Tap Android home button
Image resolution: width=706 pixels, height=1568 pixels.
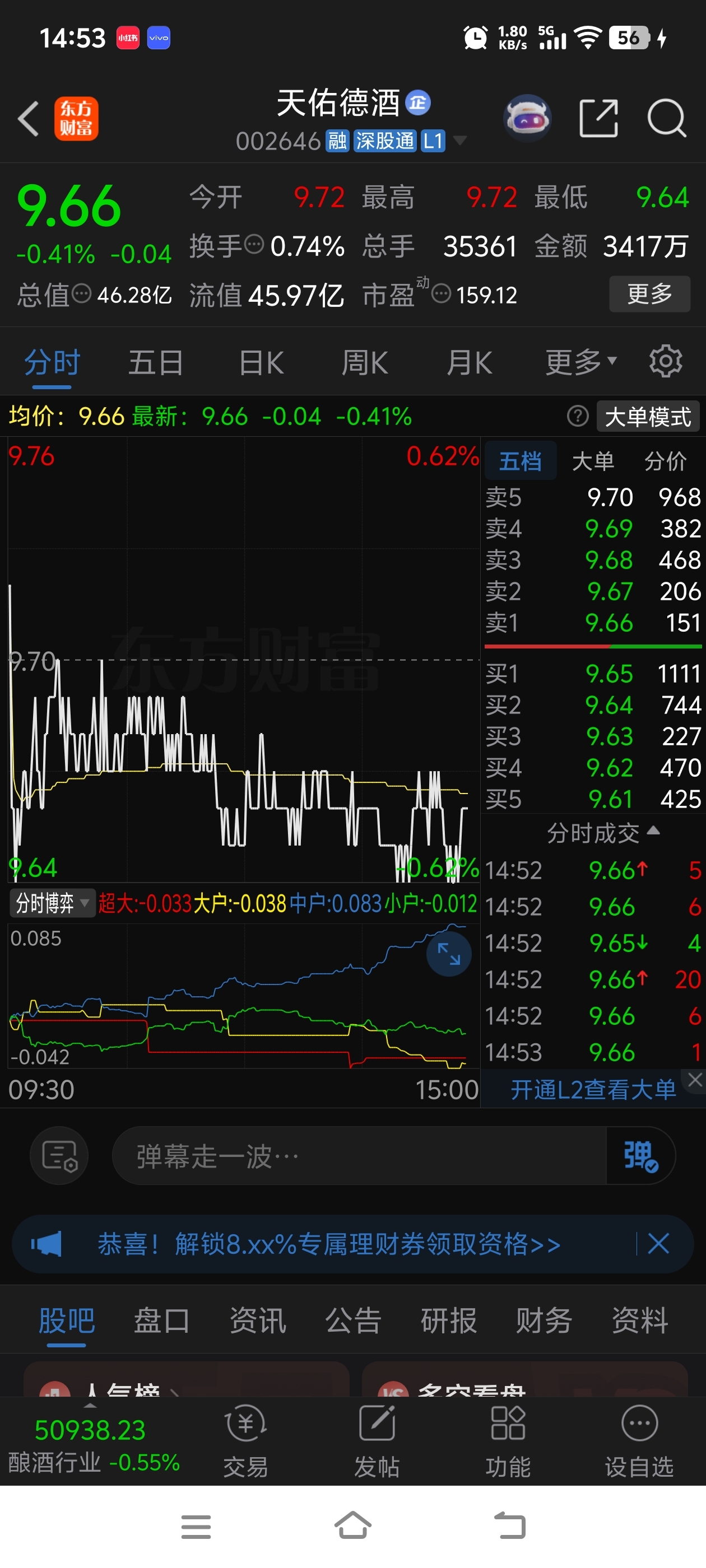[352, 1525]
